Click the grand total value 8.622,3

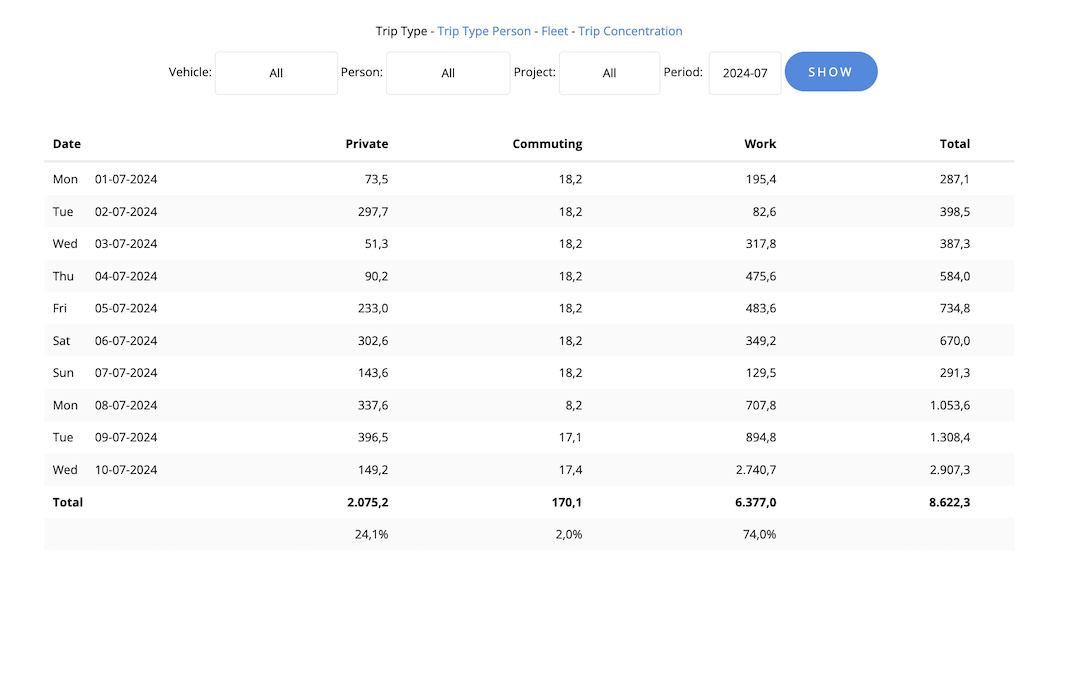pyautogui.click(x=949, y=502)
